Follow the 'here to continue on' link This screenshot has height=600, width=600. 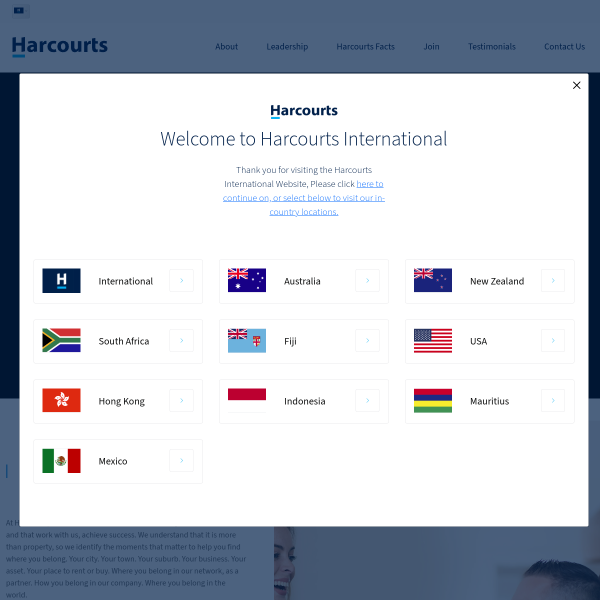(304, 198)
